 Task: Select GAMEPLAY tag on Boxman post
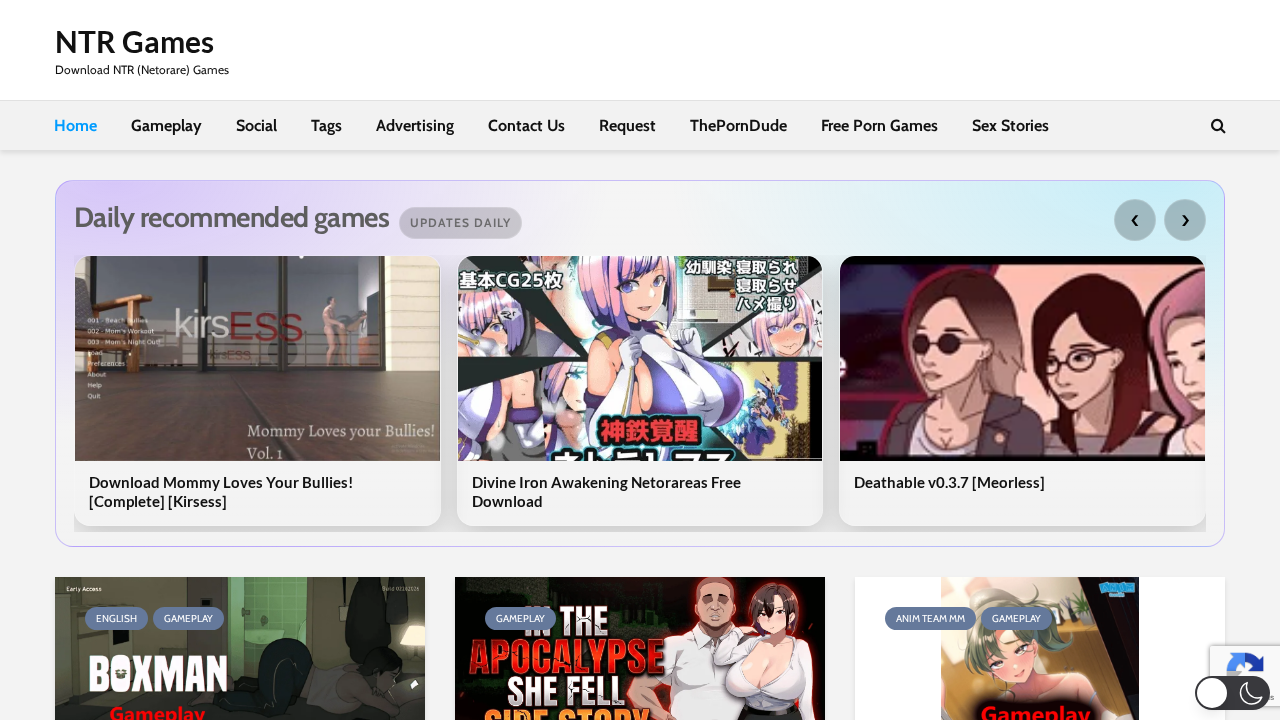pos(188,618)
